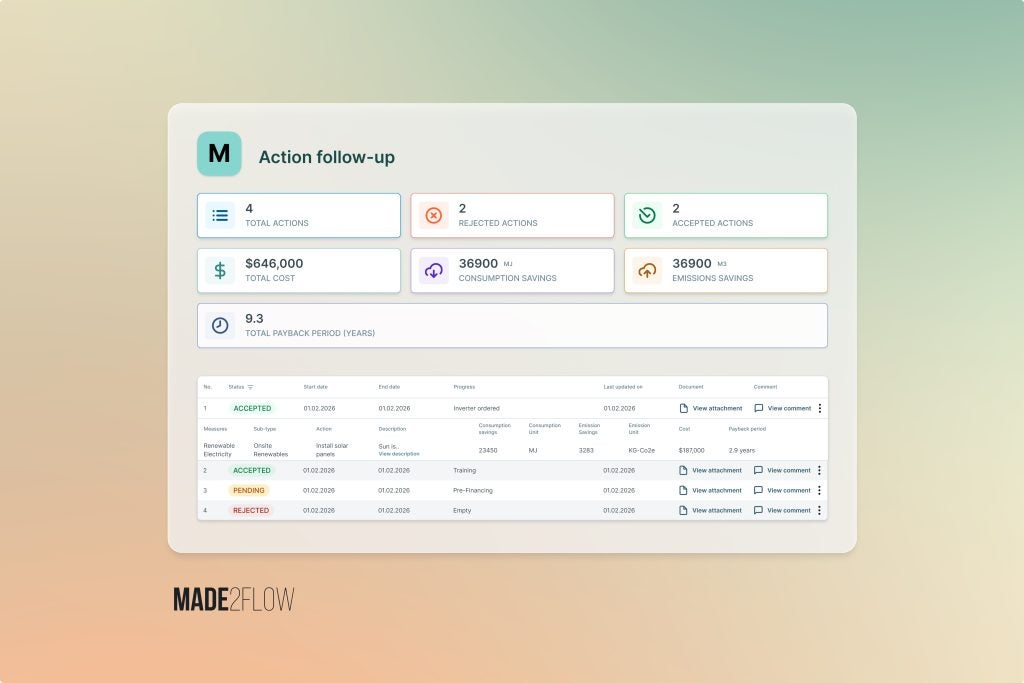1024x683 pixels.
Task: Click View description link under Sun is..
Action: (399, 454)
